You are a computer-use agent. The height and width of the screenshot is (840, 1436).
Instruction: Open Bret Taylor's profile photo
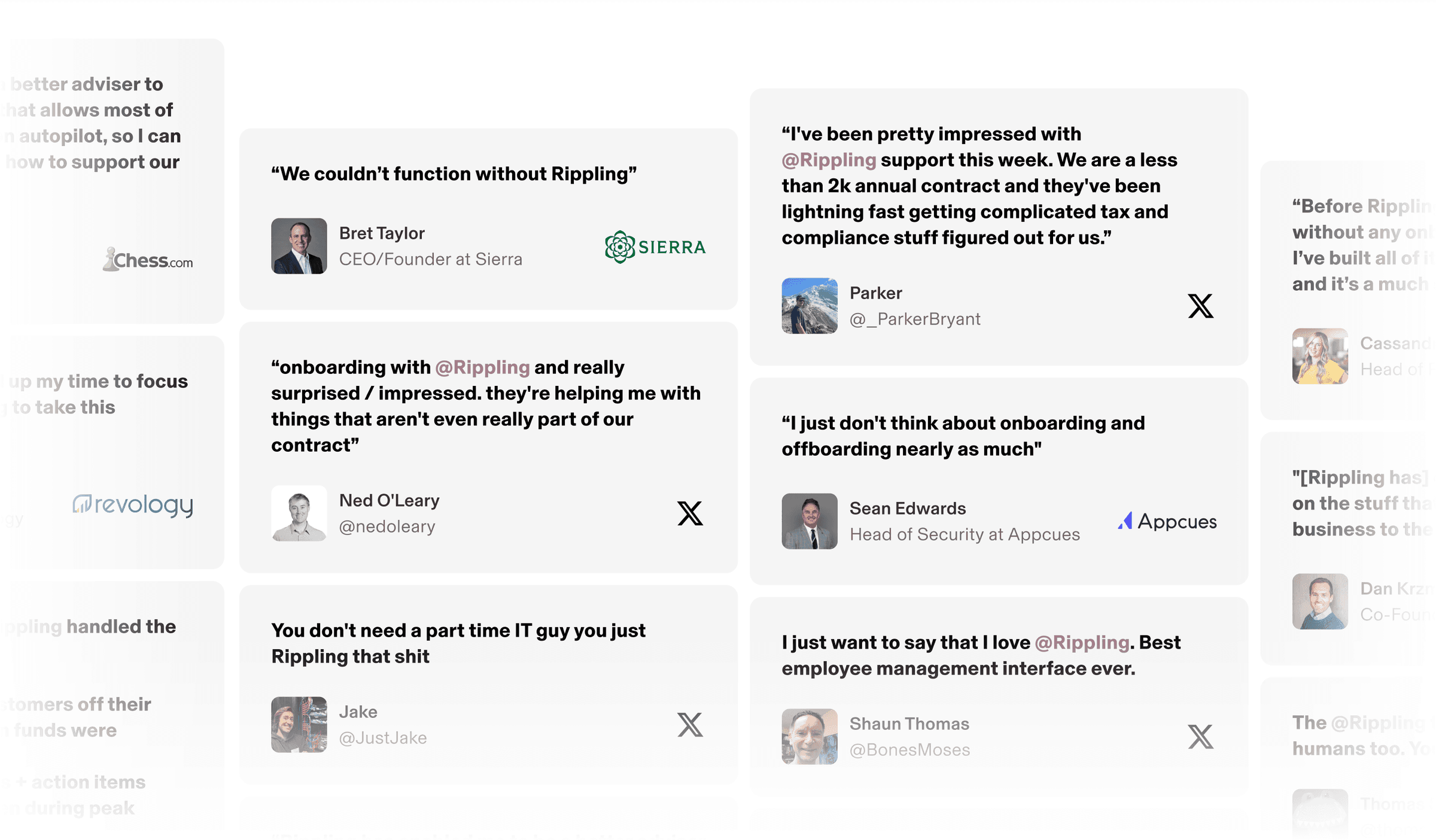pos(299,246)
